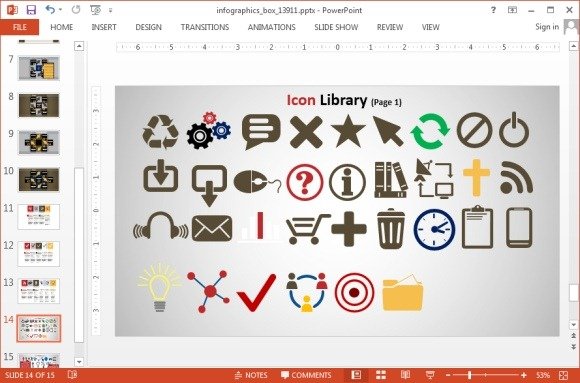Select the red checkmark icon
This screenshot has width=580, height=383.
click(256, 293)
